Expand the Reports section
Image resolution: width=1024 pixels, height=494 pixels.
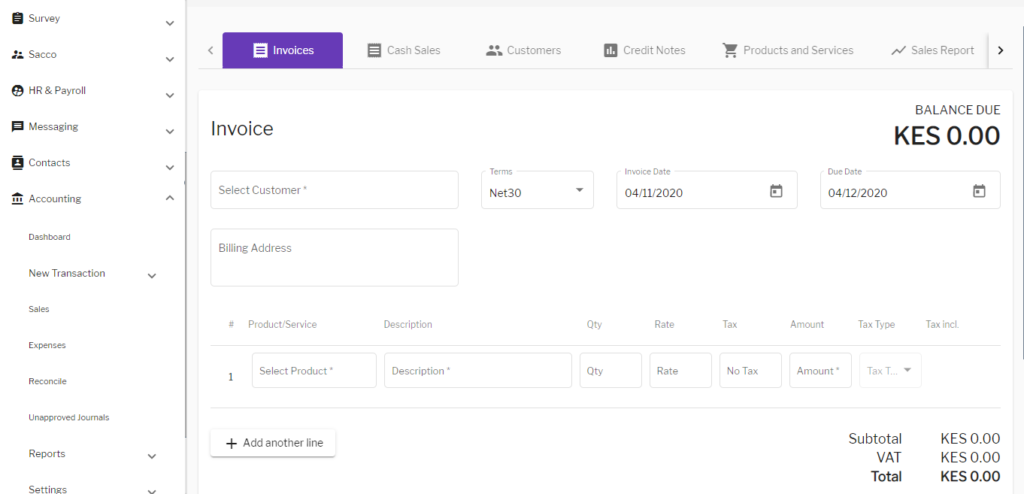[152, 456]
